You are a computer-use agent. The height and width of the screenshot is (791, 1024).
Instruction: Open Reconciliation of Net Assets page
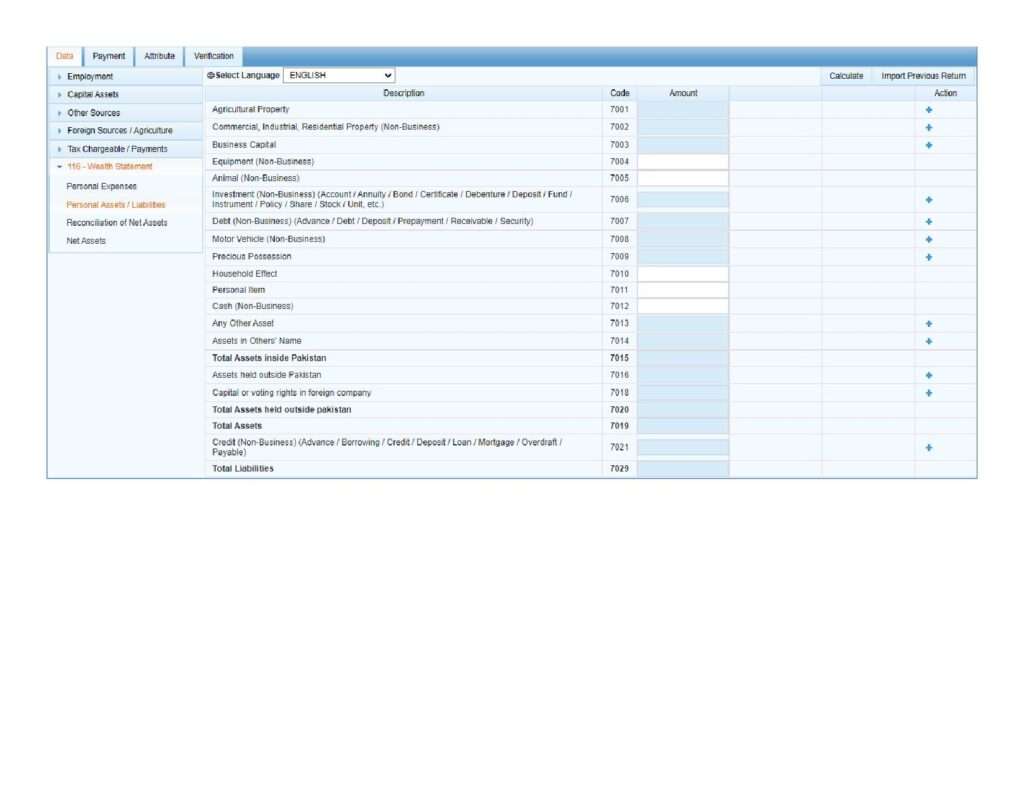tap(116, 223)
